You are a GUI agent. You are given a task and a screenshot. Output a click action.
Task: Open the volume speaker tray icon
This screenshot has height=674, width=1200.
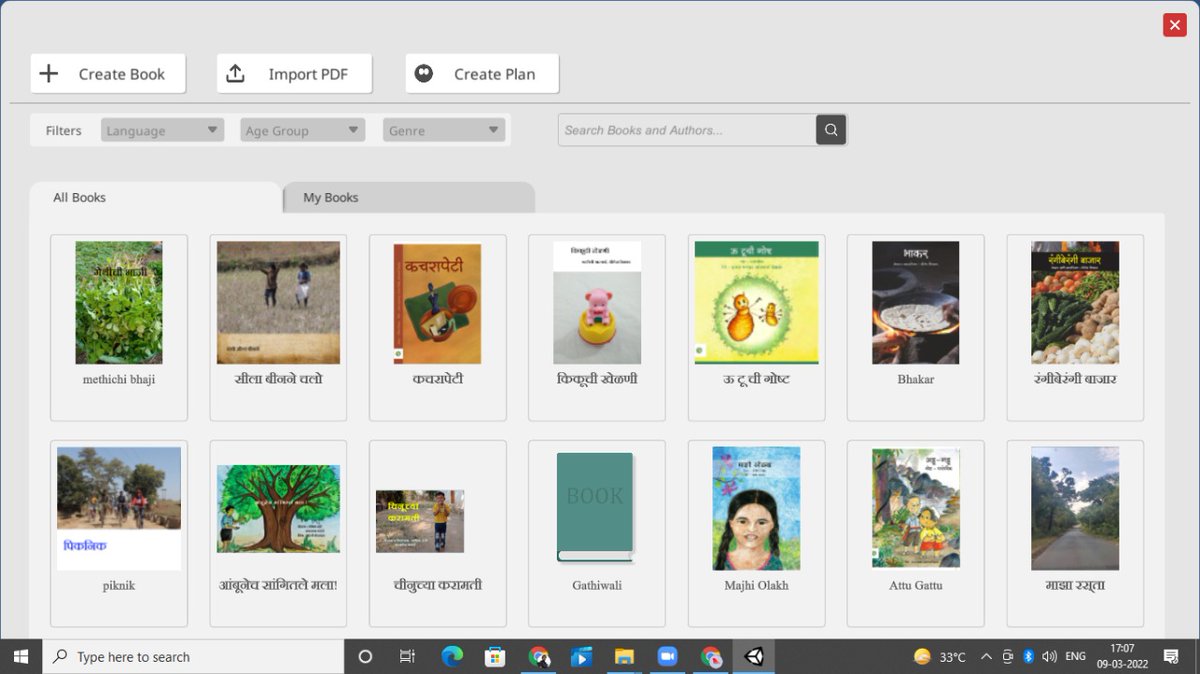1049,657
